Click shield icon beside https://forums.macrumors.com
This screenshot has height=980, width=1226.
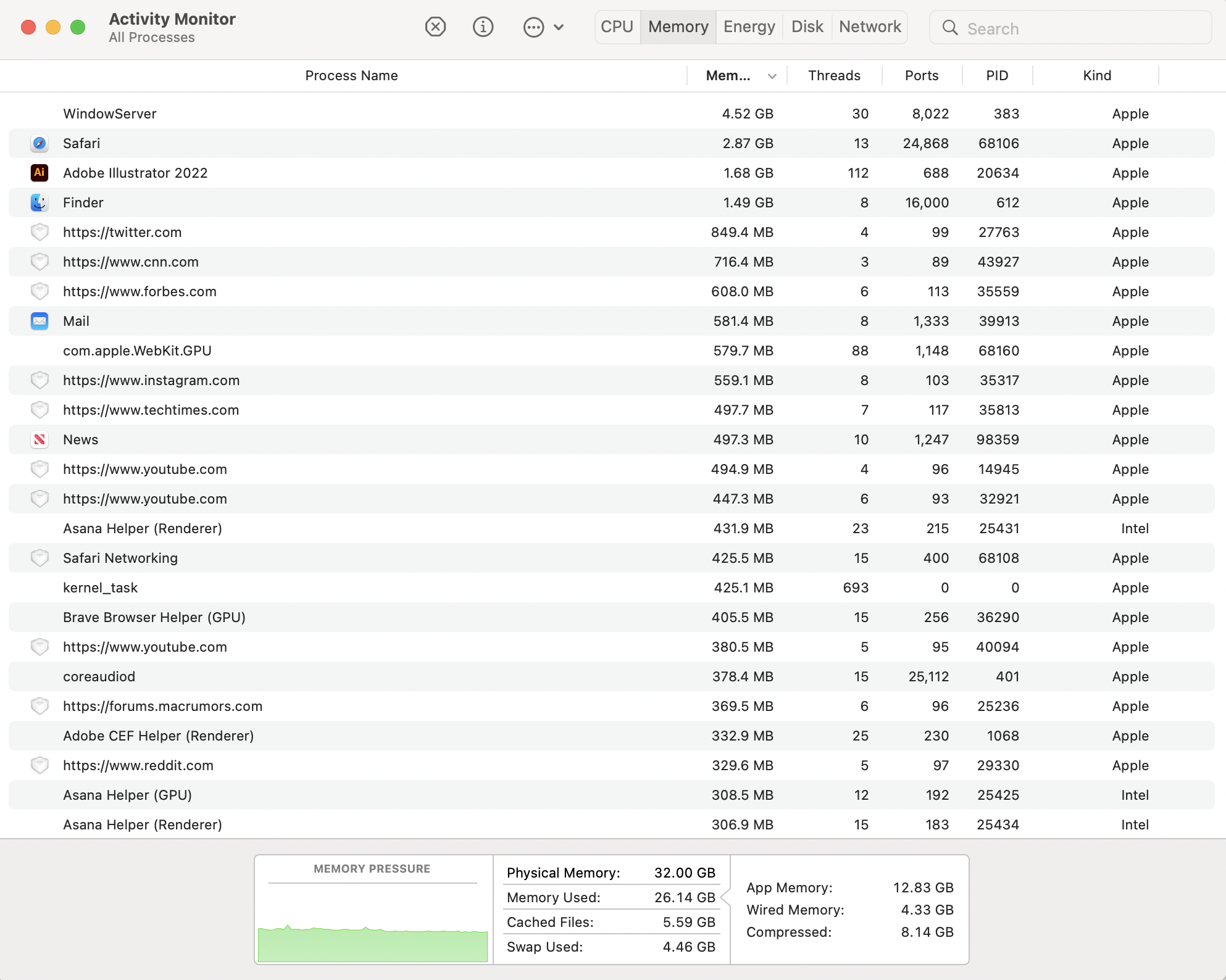click(40, 706)
